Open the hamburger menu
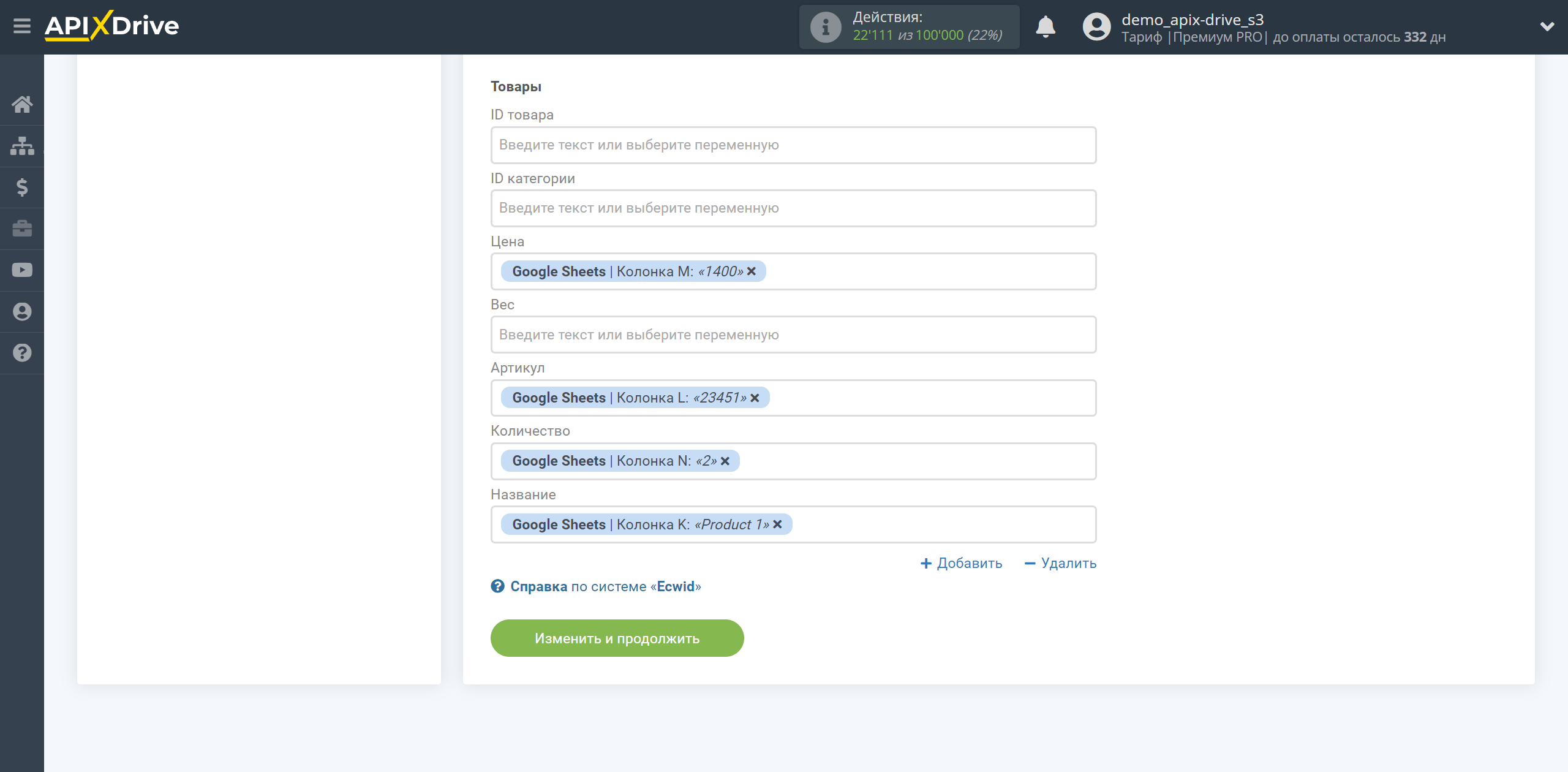This screenshot has width=1568, height=772. [22, 26]
